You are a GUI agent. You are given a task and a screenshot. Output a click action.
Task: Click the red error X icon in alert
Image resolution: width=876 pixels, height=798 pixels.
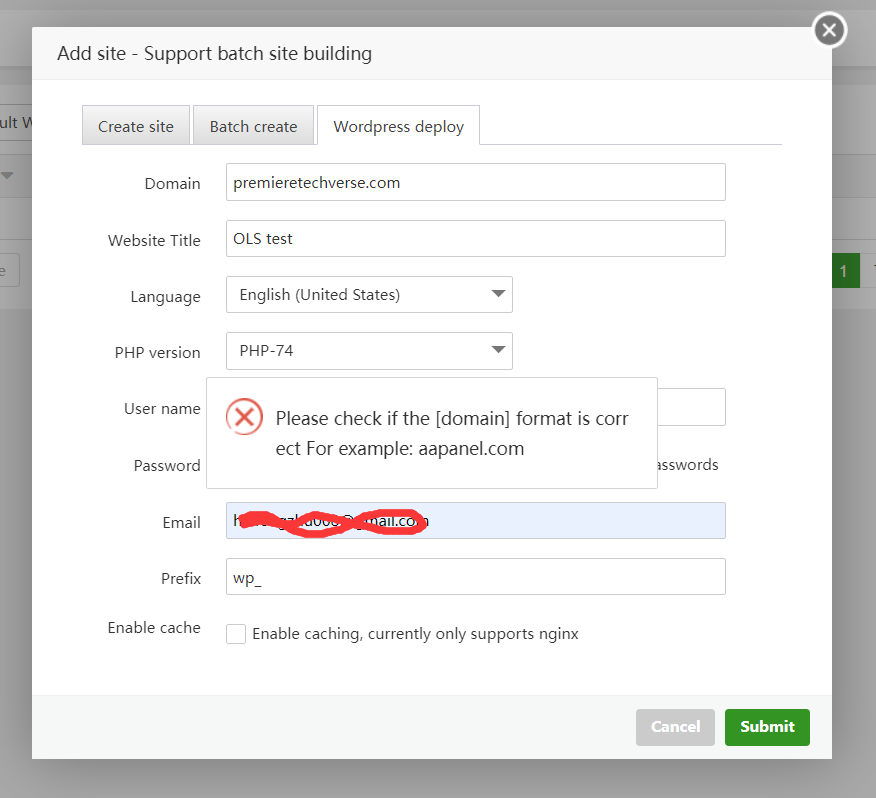244,416
